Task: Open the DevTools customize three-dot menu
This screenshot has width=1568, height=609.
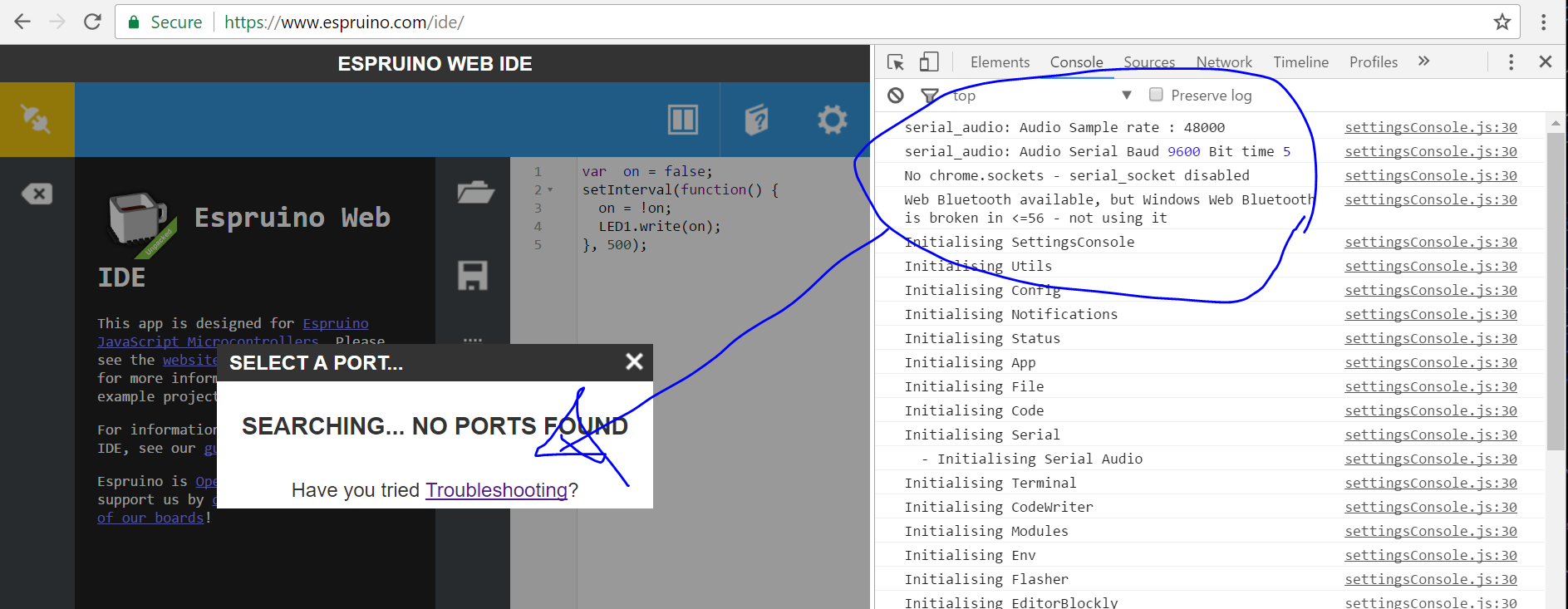Action: tap(1511, 62)
